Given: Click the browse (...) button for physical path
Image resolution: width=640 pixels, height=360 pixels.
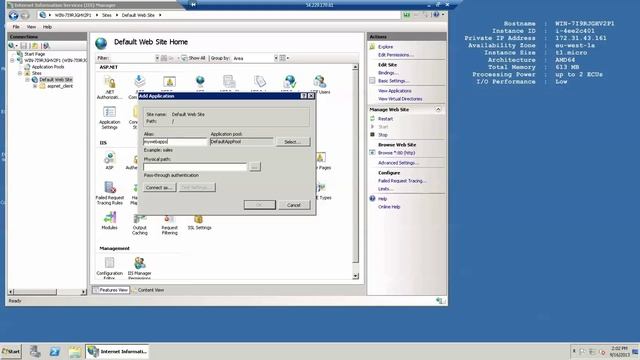Looking at the screenshot, I should 254,167.
